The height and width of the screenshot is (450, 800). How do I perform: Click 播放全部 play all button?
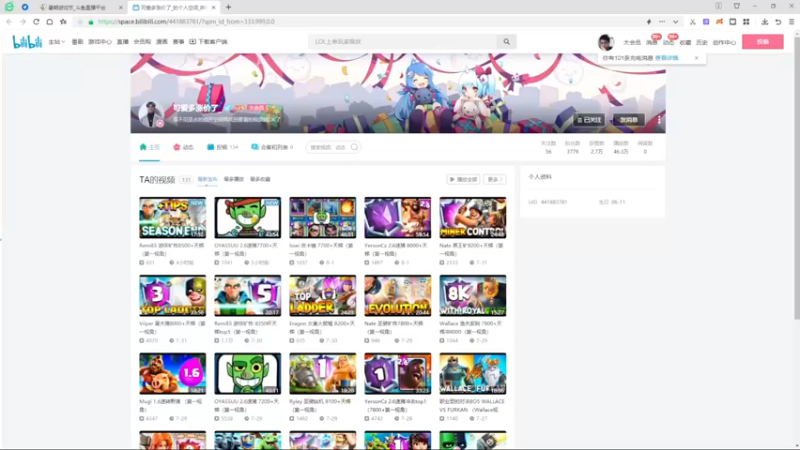(x=463, y=180)
